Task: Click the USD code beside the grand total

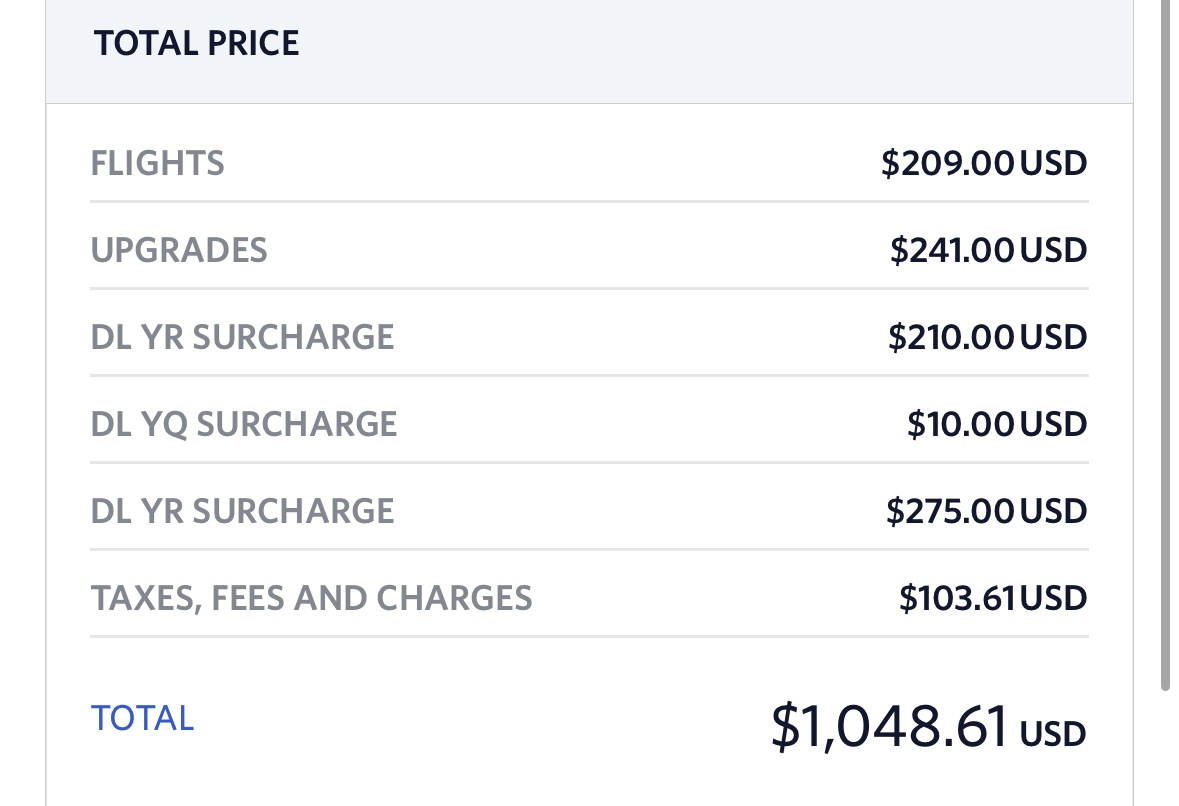Action: [x=1053, y=733]
